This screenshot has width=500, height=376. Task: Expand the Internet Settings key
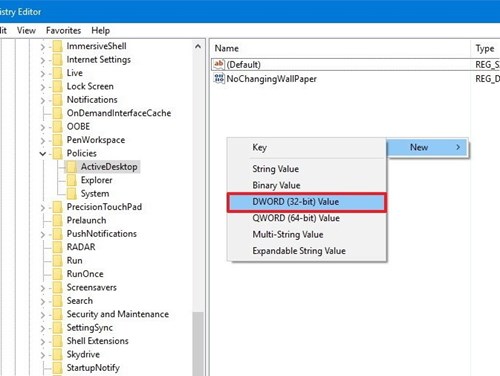[x=43, y=60]
